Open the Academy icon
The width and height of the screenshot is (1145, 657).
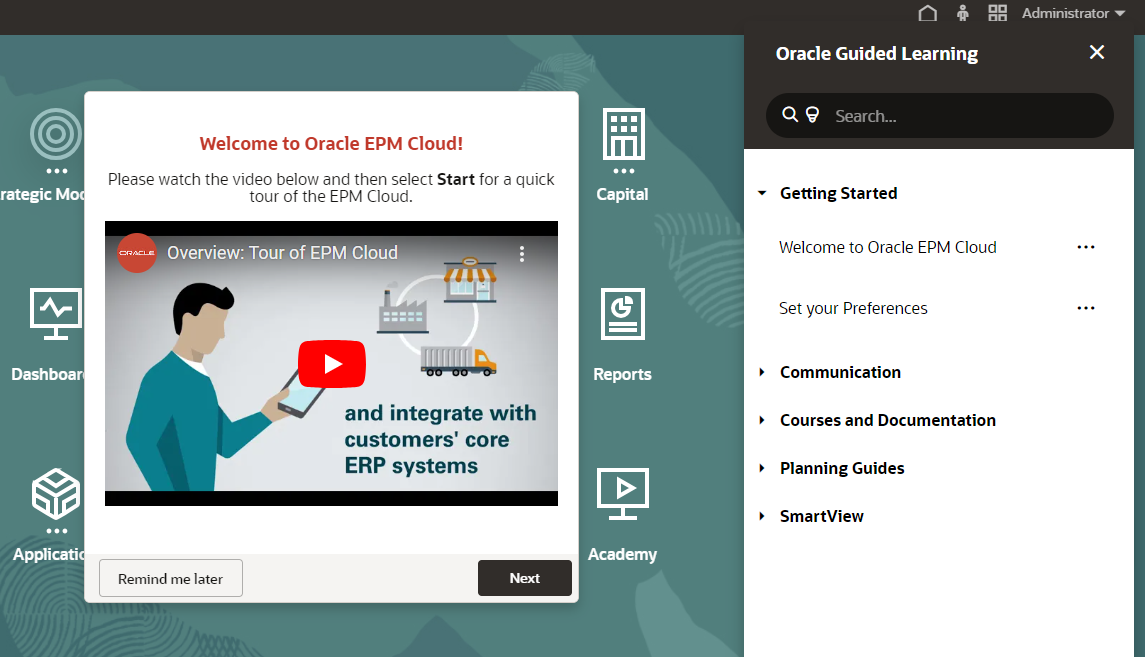pos(623,494)
